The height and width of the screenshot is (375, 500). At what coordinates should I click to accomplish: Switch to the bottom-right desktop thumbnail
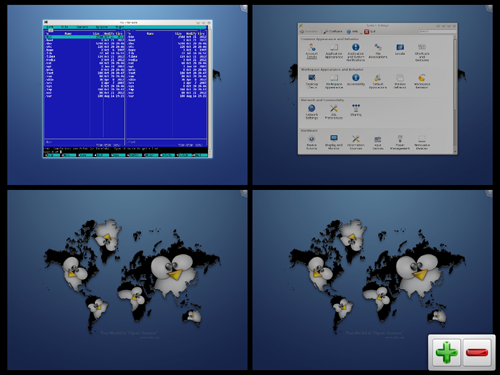372,280
